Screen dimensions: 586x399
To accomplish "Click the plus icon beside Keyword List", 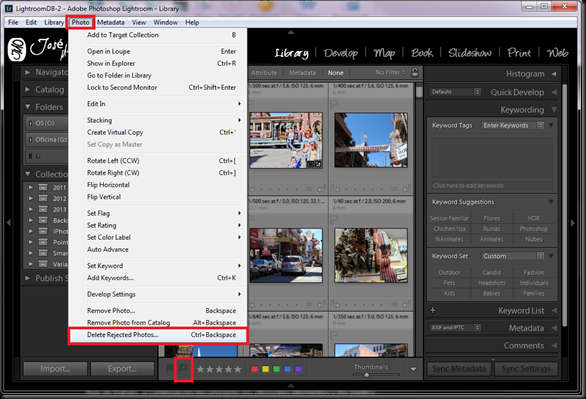I will click(432, 310).
